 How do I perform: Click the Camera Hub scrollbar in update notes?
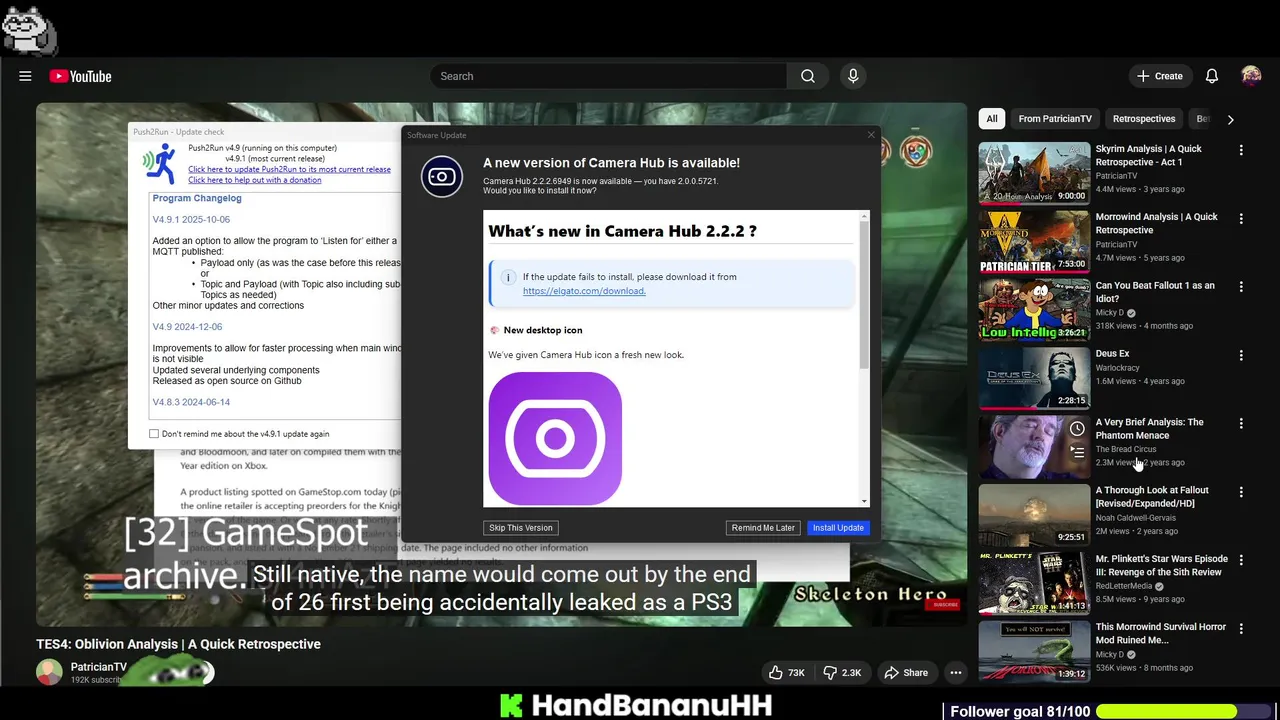click(865, 295)
